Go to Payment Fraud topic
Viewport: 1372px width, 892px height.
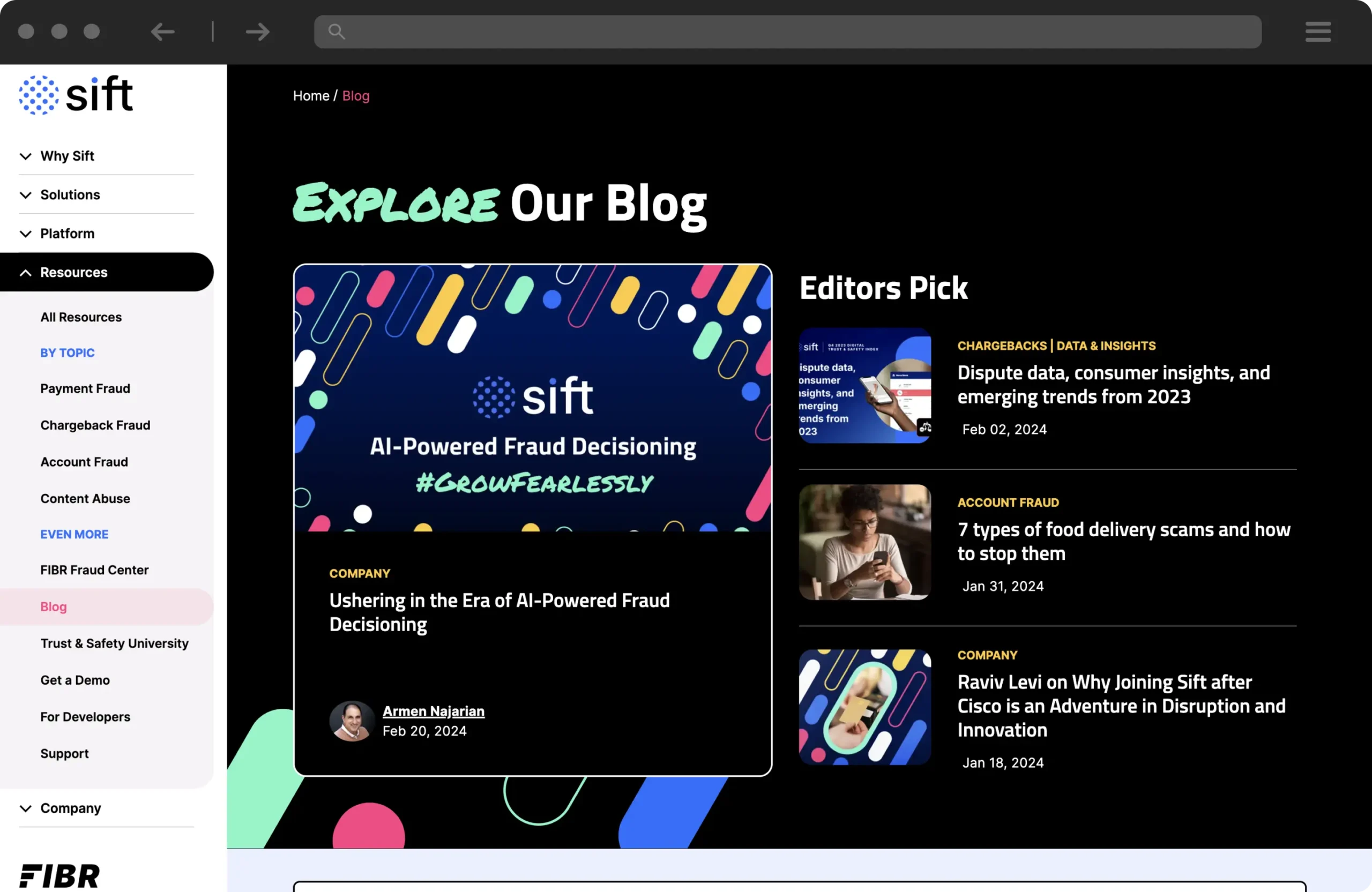point(85,389)
